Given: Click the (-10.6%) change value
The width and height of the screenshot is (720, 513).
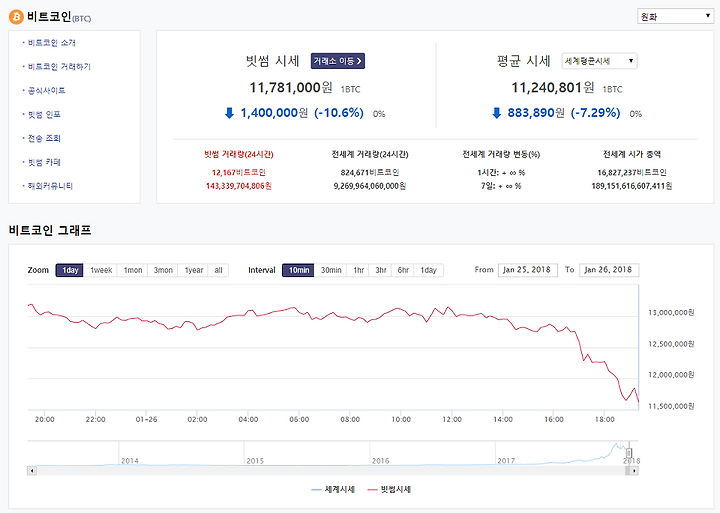Looking at the screenshot, I should click(x=339, y=113).
